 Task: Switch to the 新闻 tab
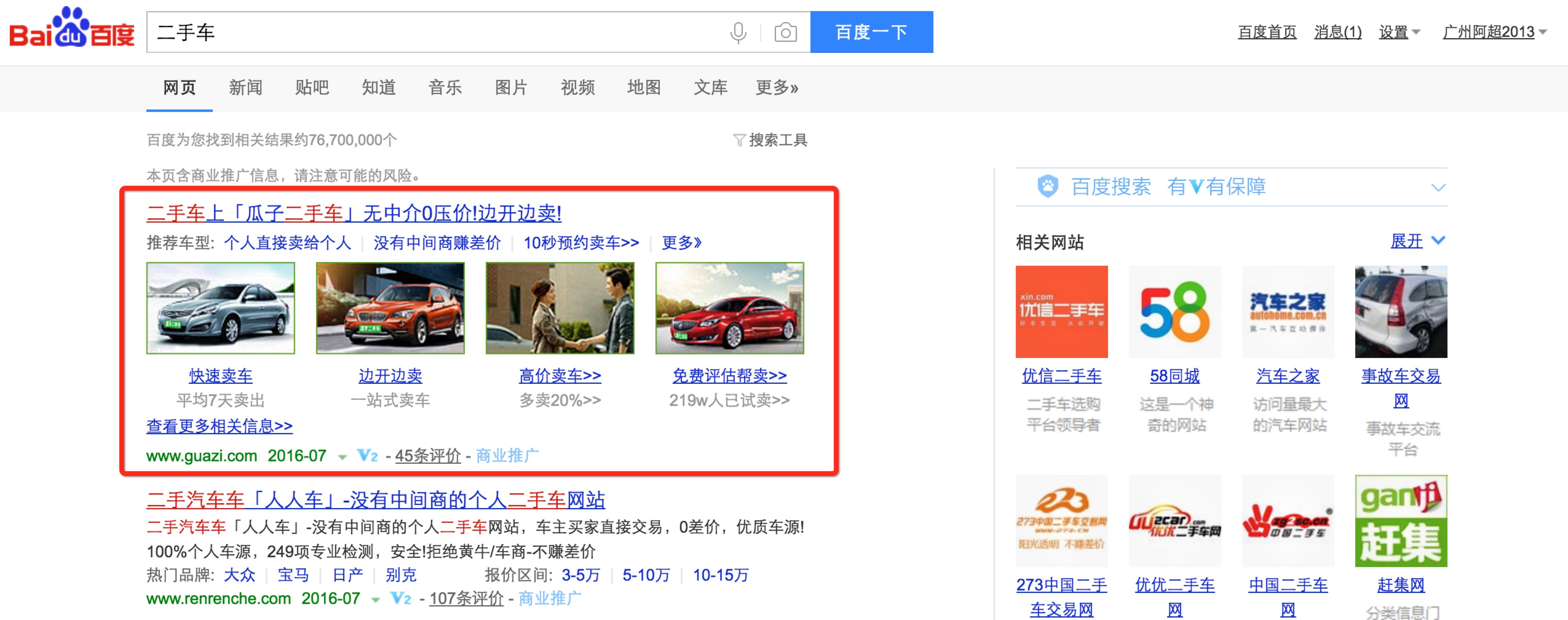coord(245,88)
